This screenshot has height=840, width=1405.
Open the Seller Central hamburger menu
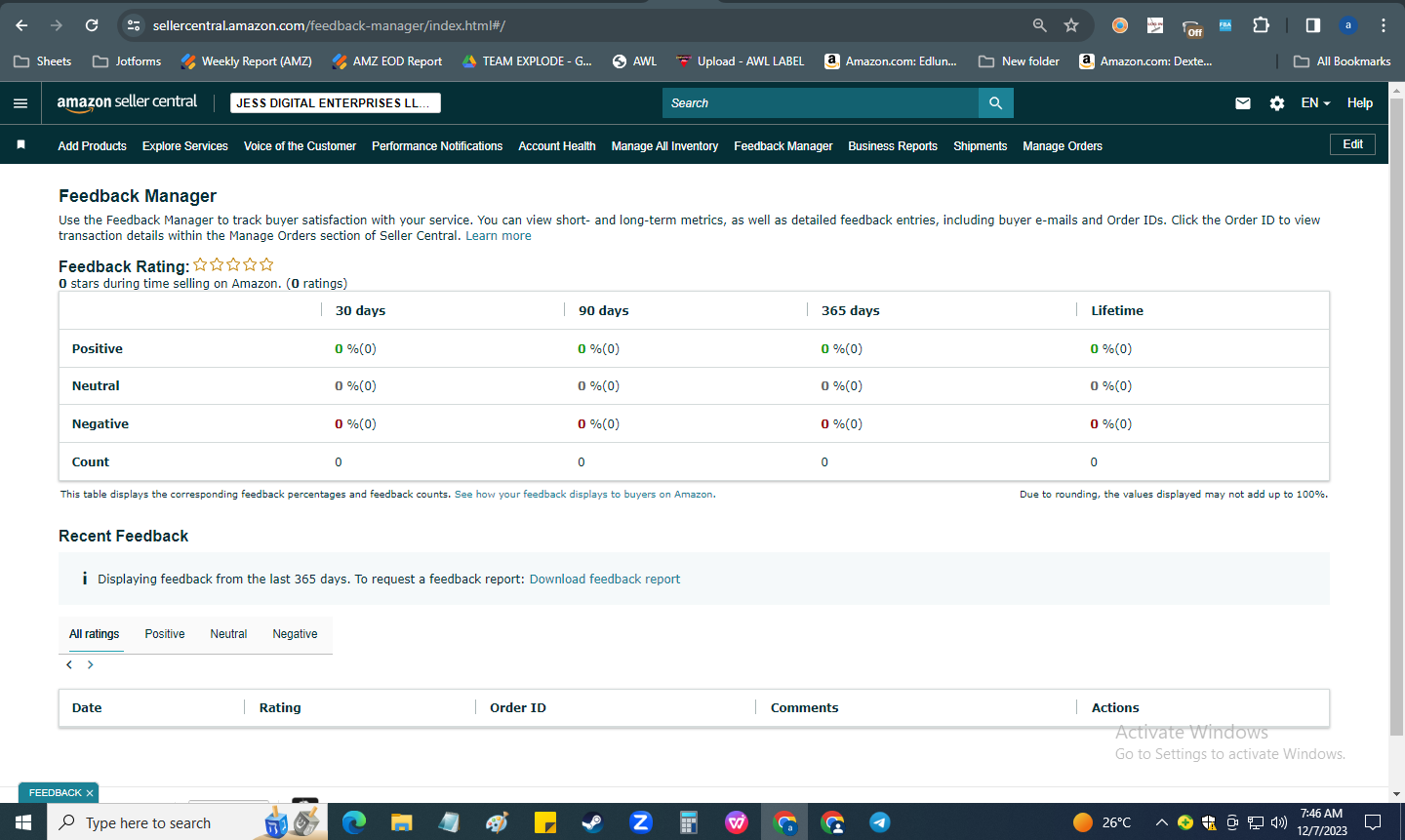[20, 102]
